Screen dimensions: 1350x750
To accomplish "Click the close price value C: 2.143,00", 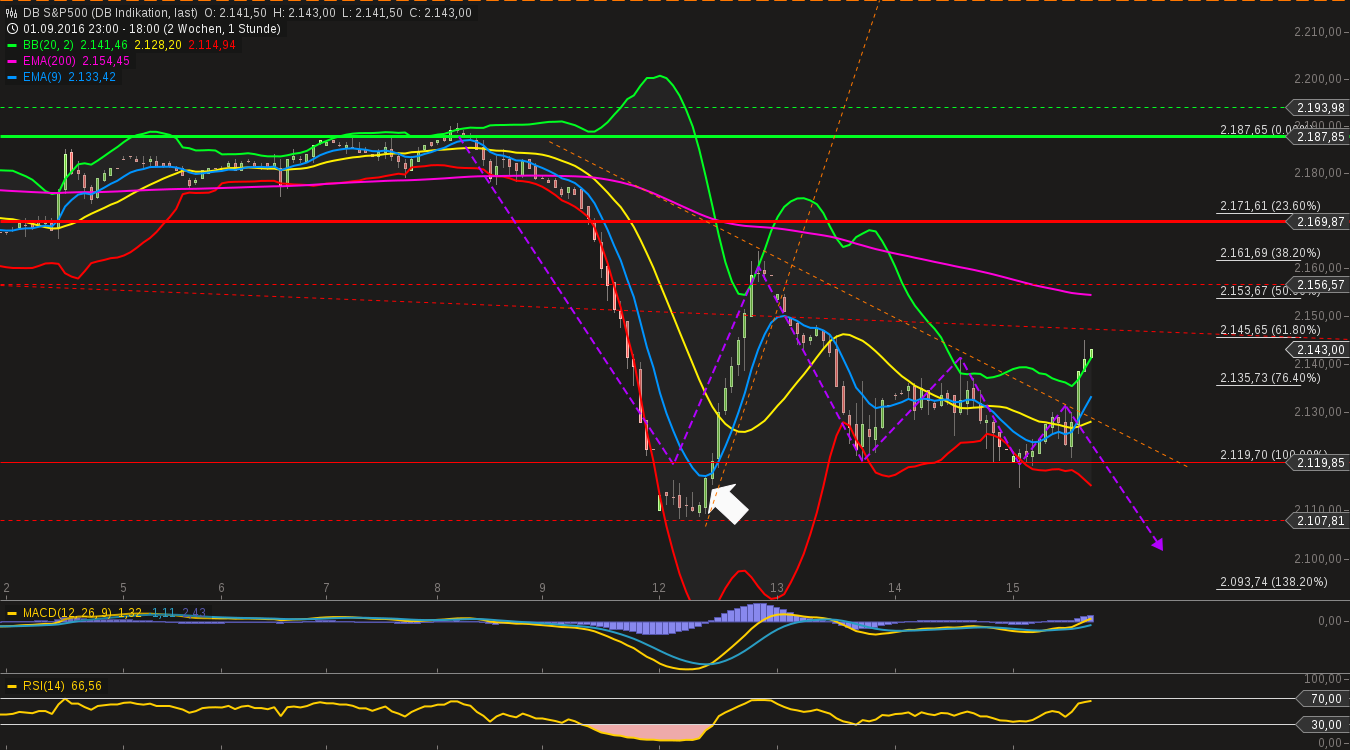I will click(x=441, y=13).
